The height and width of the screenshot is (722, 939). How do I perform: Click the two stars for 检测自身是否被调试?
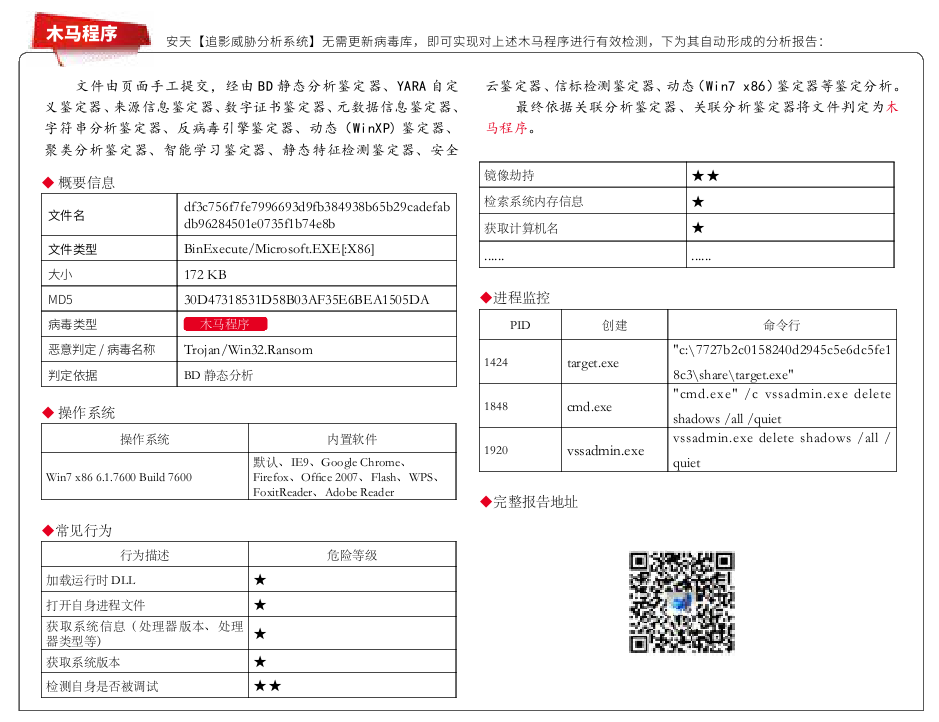(x=267, y=686)
